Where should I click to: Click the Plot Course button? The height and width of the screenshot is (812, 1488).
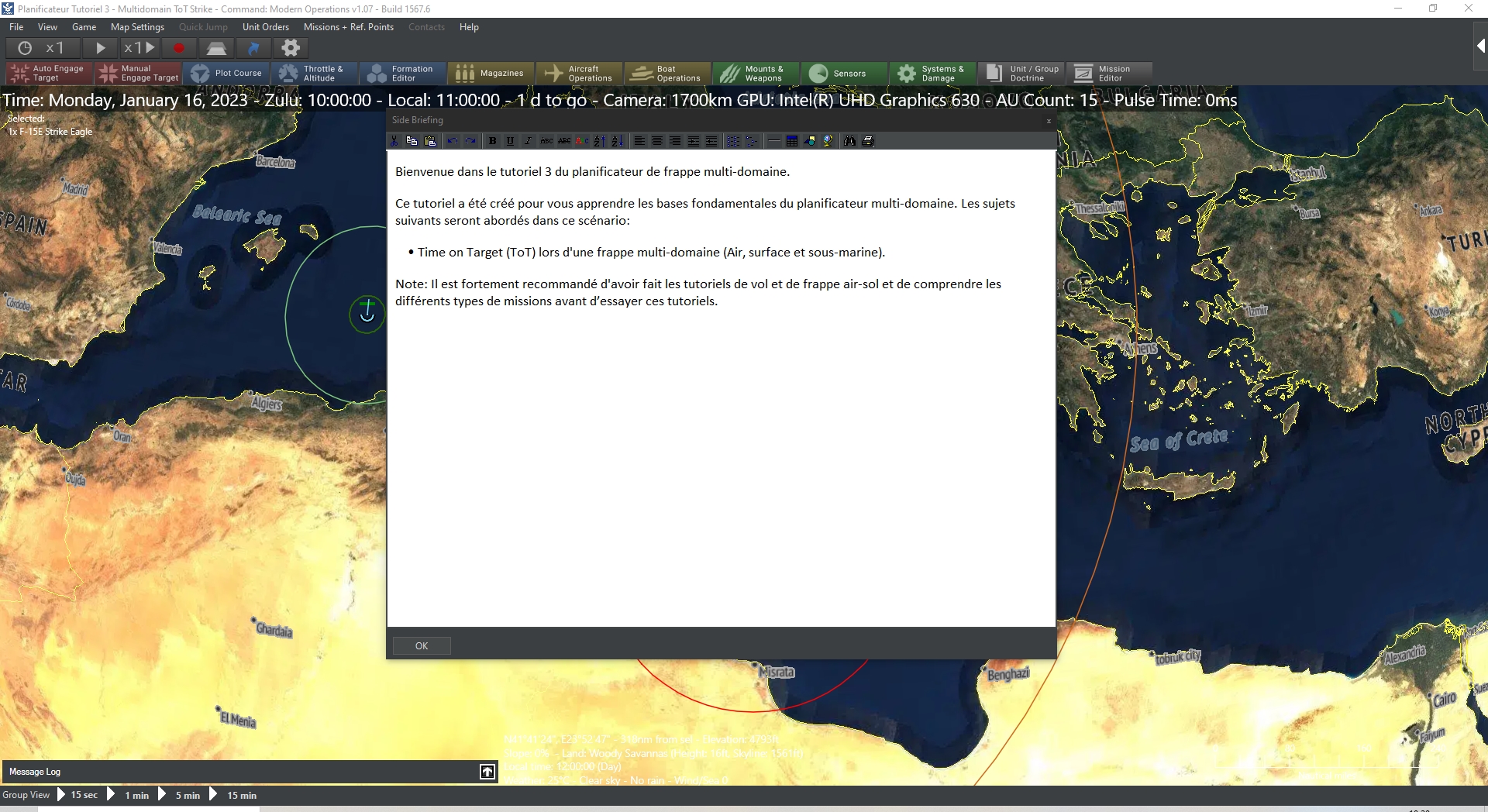pyautogui.click(x=226, y=74)
